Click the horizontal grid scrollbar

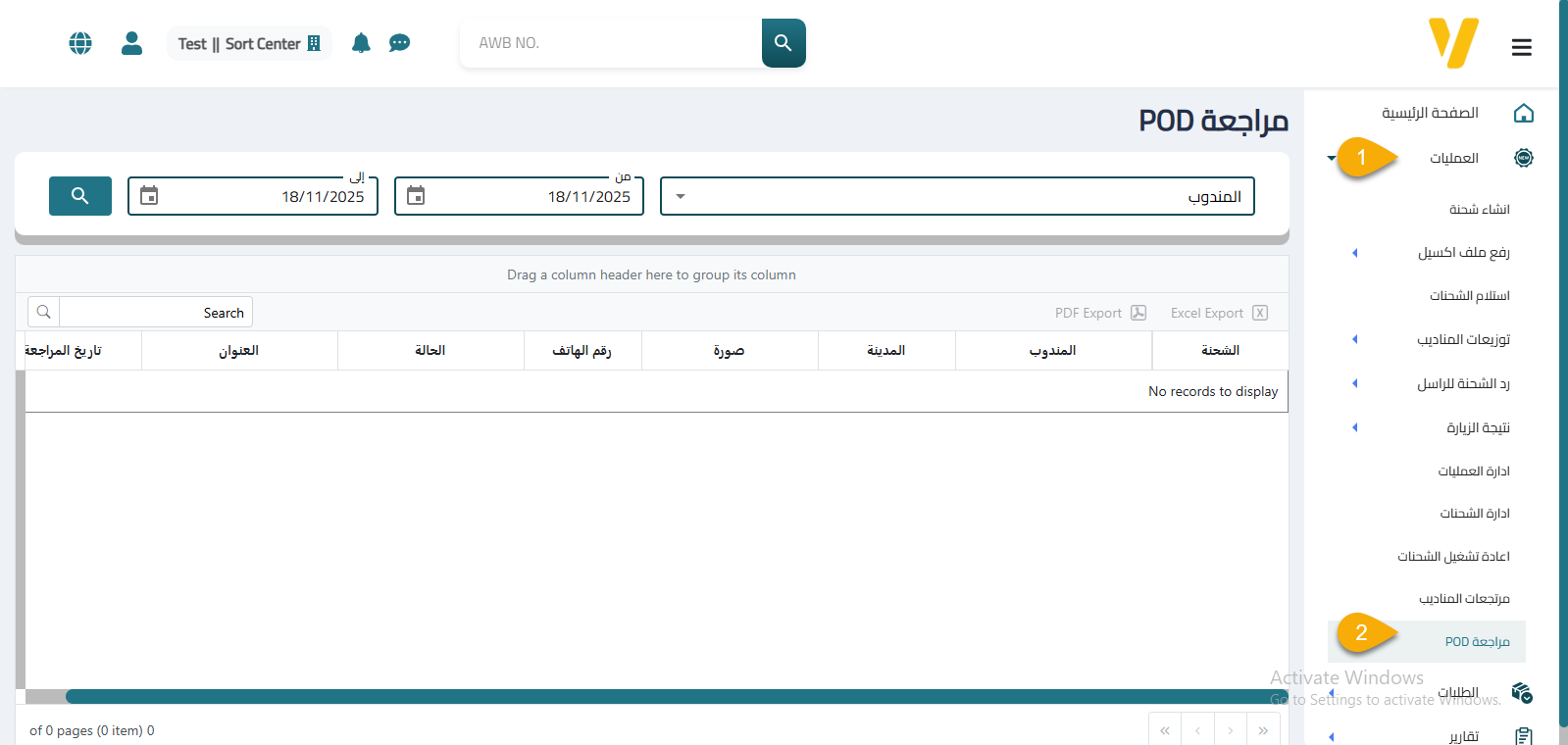(x=676, y=696)
